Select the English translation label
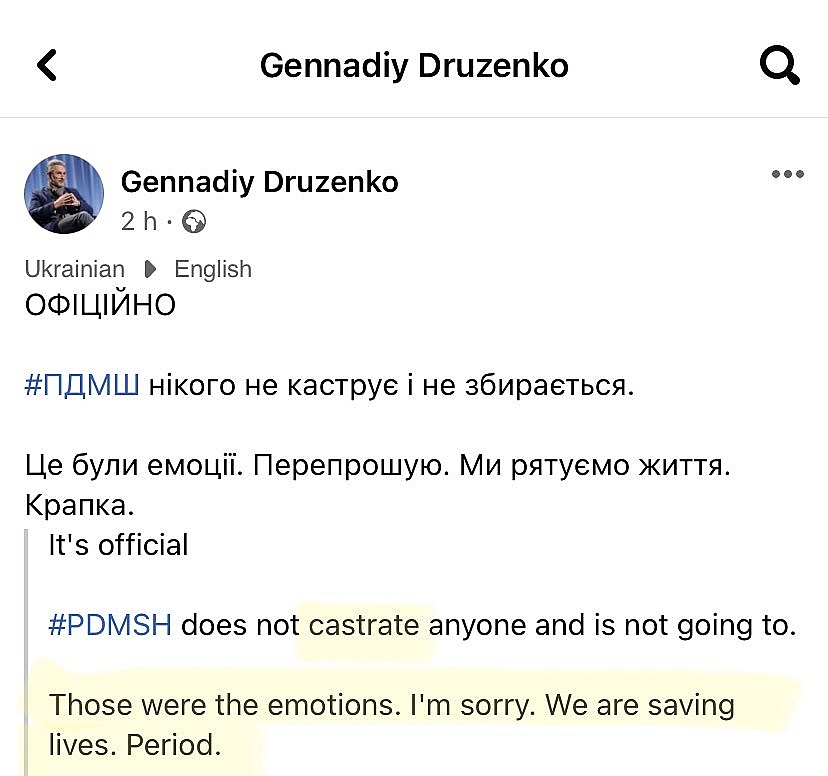828x776 pixels. (x=212, y=269)
